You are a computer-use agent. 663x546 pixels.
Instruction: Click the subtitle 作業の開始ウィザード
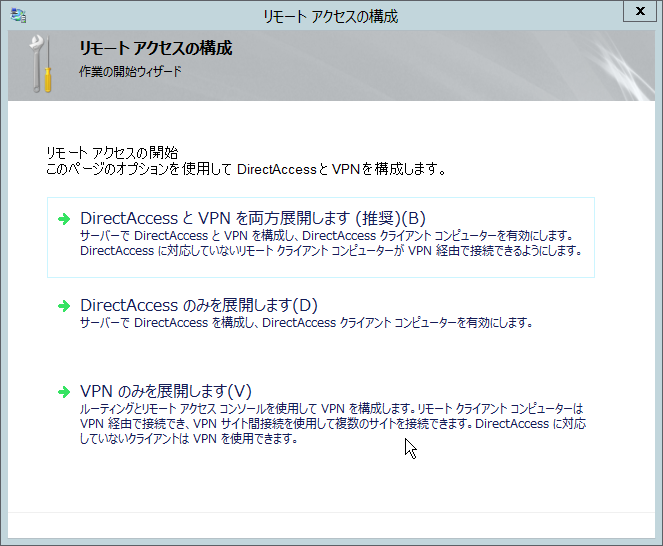[130, 71]
